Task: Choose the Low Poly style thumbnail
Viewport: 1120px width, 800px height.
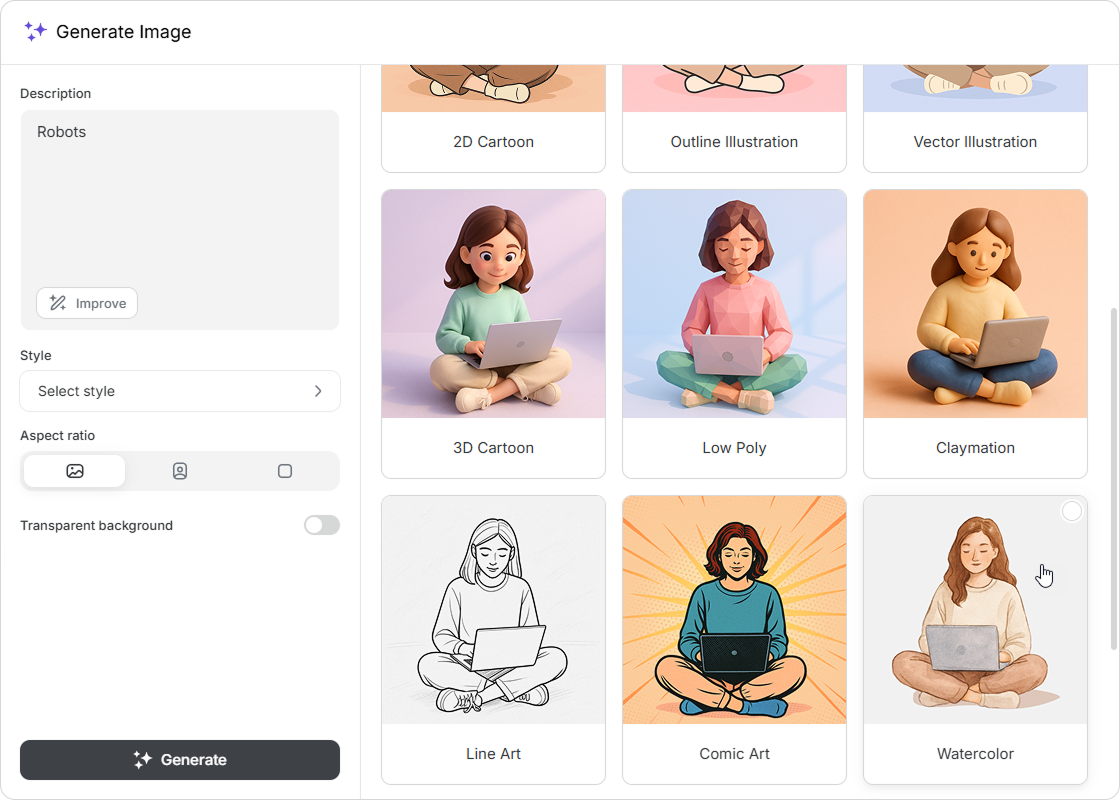Action: pos(734,304)
